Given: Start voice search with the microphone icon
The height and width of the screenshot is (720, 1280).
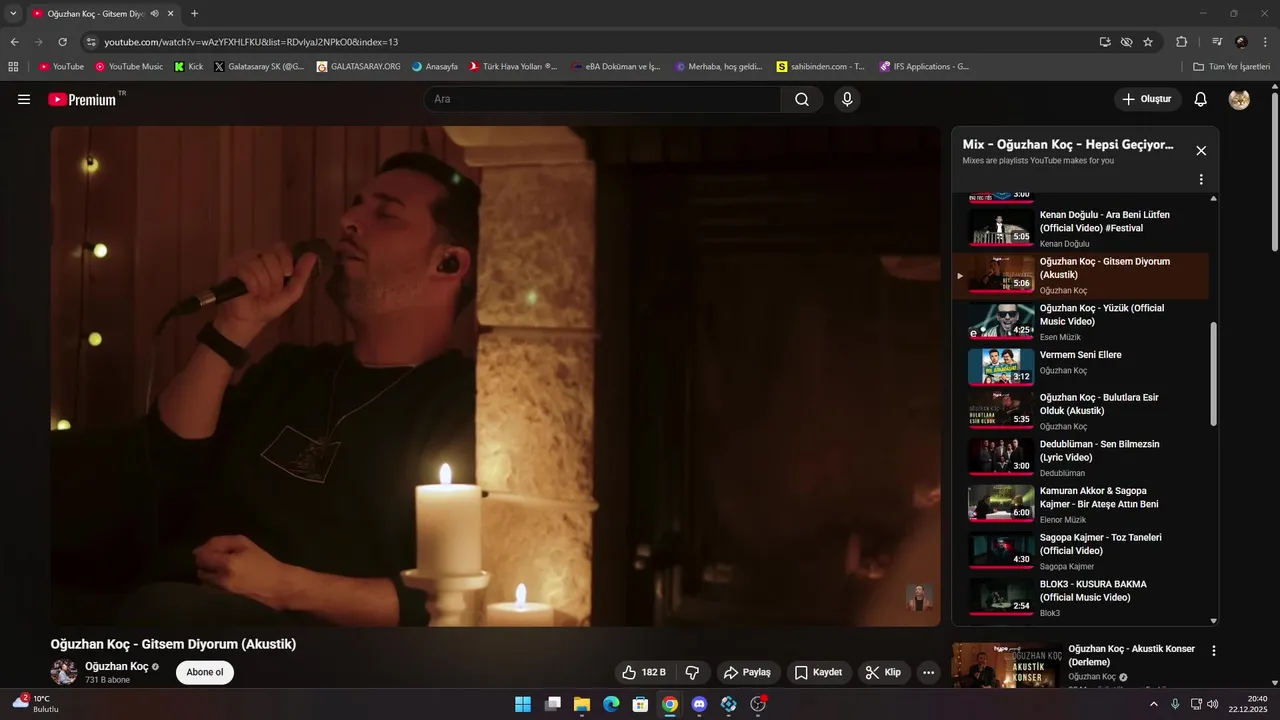Looking at the screenshot, I should (847, 99).
